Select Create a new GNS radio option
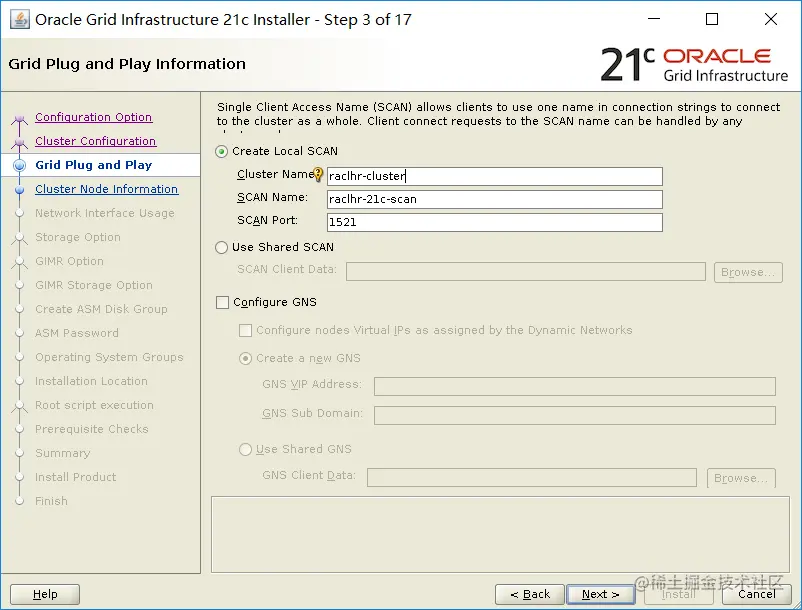Screen dimensions: 802x610 coord(246,358)
